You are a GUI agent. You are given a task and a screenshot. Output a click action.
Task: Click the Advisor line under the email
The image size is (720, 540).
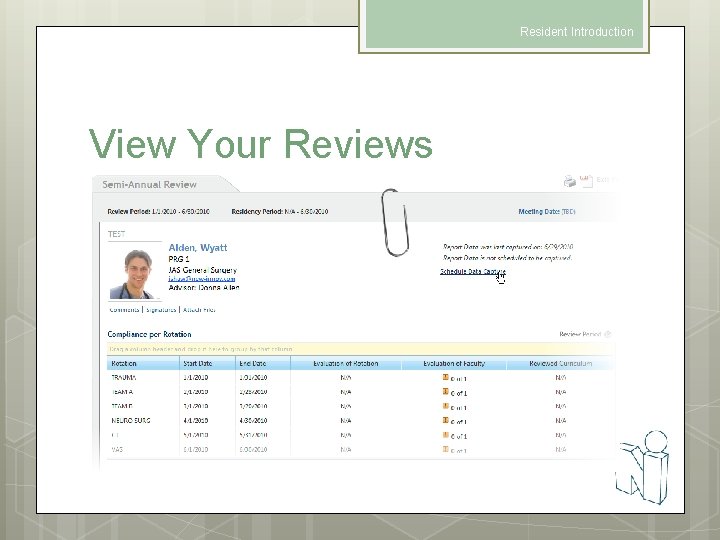click(204, 287)
